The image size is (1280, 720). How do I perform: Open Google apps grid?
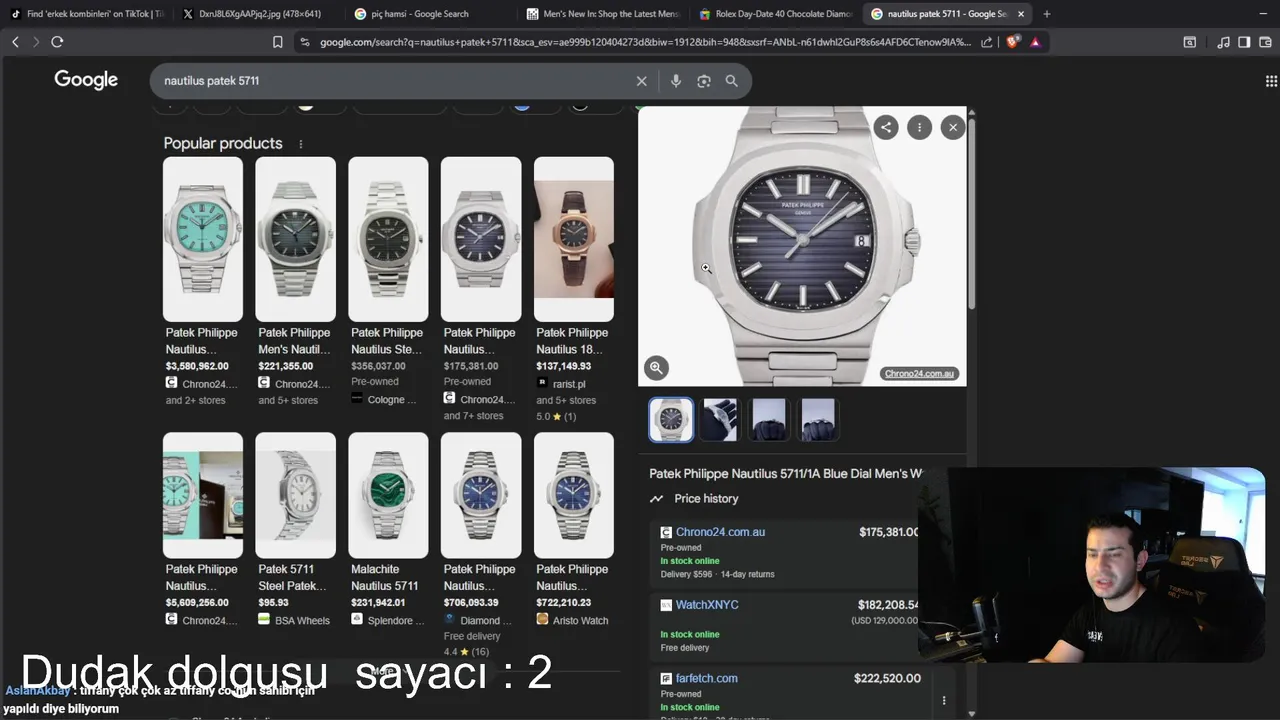[1271, 81]
